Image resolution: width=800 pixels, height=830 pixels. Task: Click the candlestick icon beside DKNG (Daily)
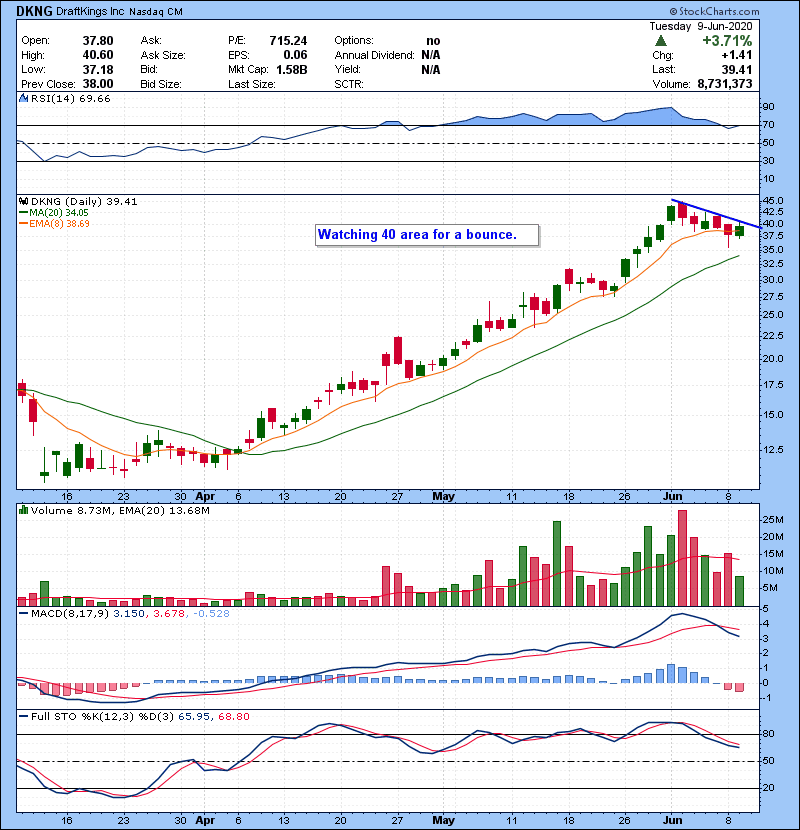pyautogui.click(x=23, y=202)
